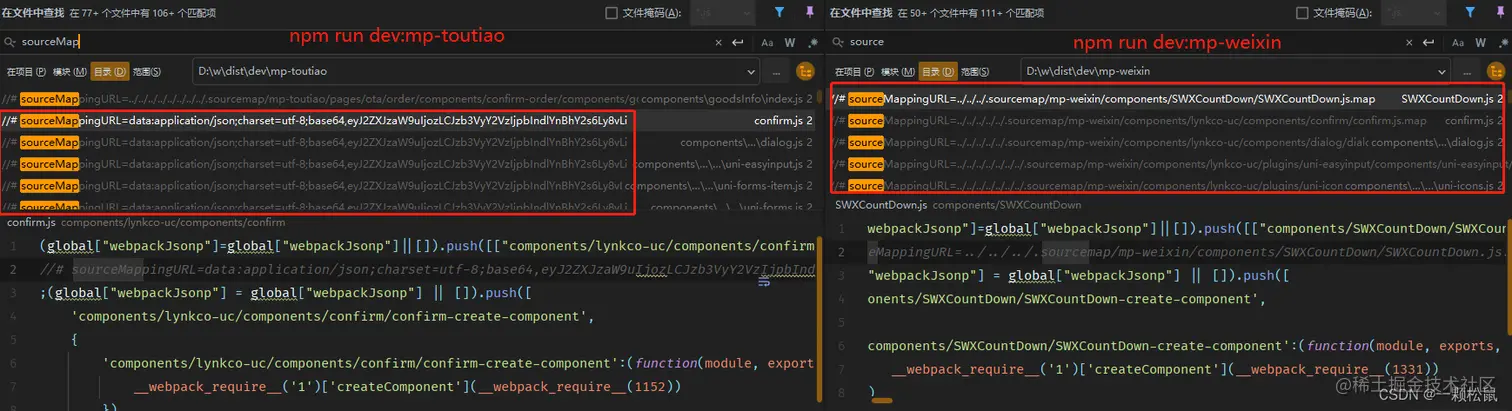Select 模块(M) scope in the mp-toutiao window
The height and width of the screenshot is (411, 1512).
pyautogui.click(x=69, y=72)
